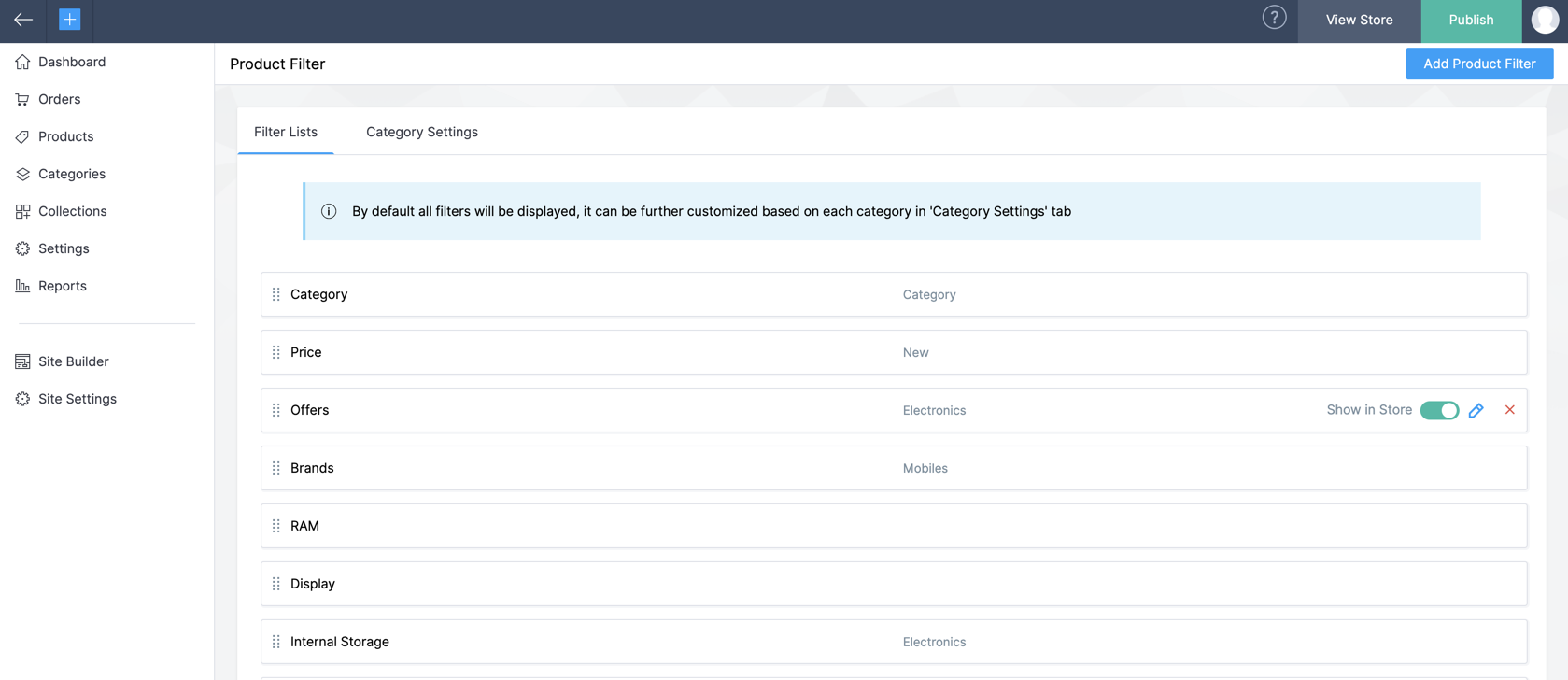This screenshot has height=680, width=1568.
Task: Click Add Product Filter button
Action: [x=1479, y=64]
